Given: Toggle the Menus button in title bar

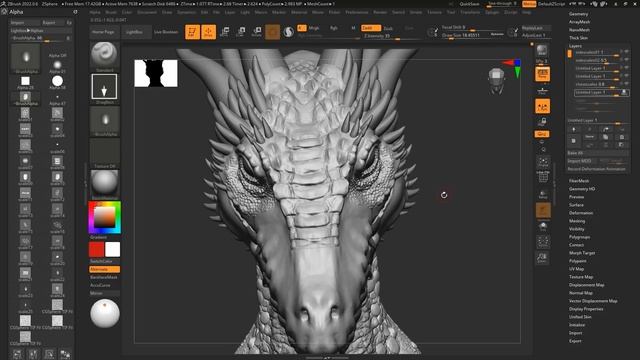Looking at the screenshot, I should (529, 4).
